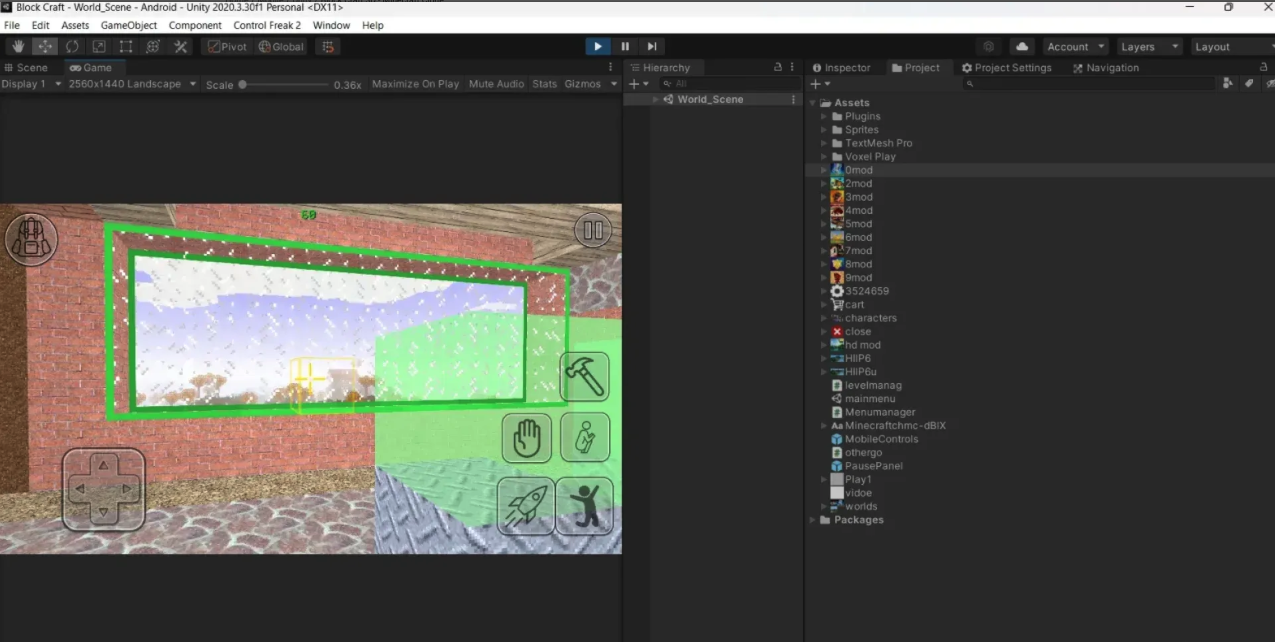Open the Layout dropdown
1275x642 pixels.
click(x=1232, y=46)
